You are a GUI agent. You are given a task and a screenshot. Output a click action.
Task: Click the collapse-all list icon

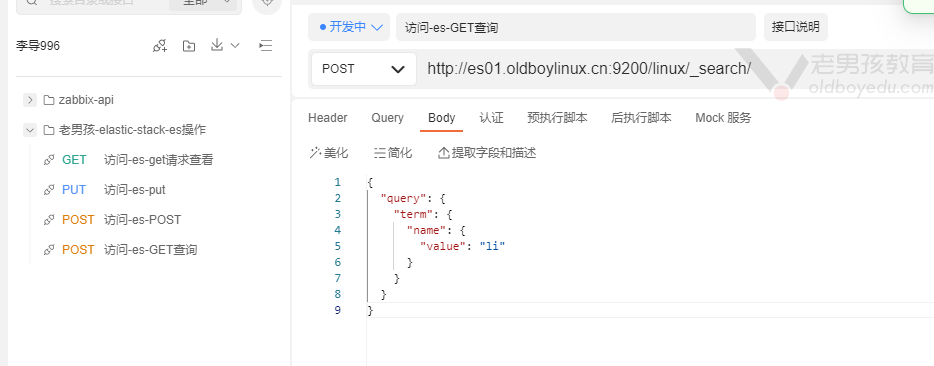(266, 46)
